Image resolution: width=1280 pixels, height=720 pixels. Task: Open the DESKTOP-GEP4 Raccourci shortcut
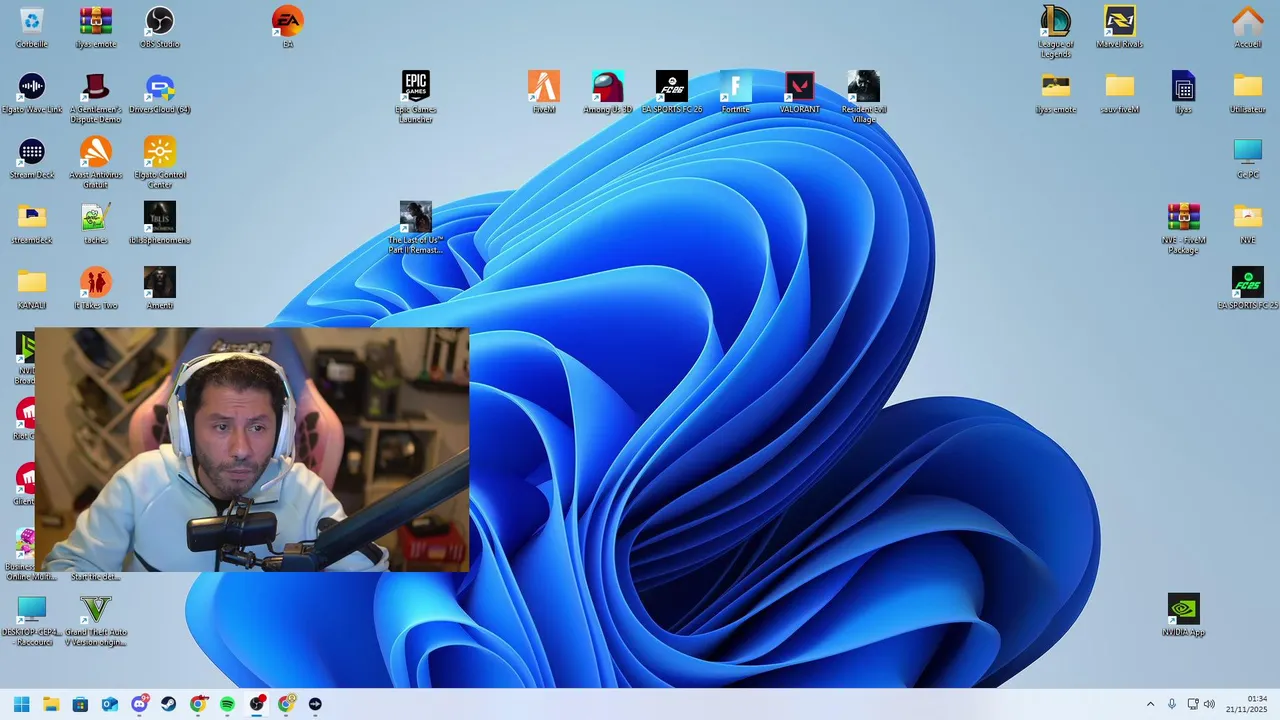click(x=32, y=609)
